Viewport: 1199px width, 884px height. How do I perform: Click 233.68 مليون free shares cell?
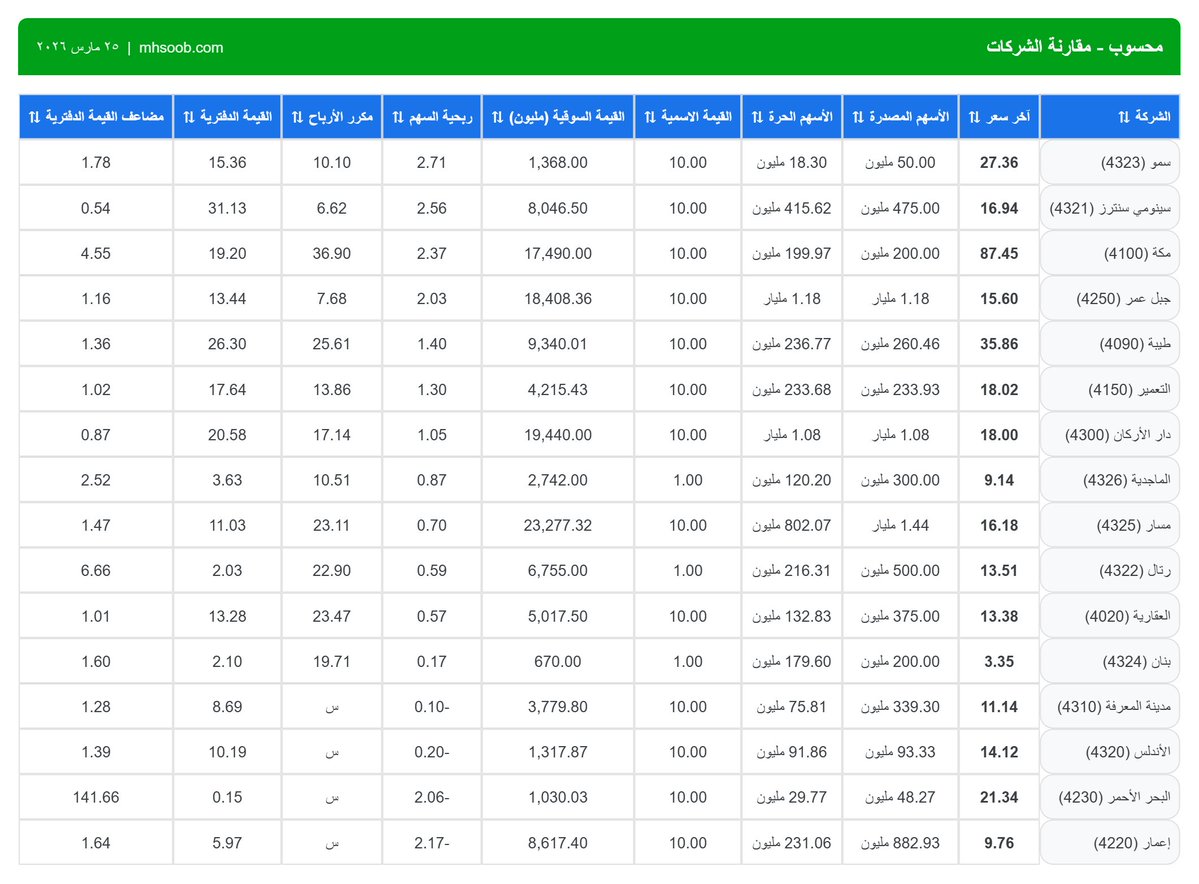click(791, 389)
